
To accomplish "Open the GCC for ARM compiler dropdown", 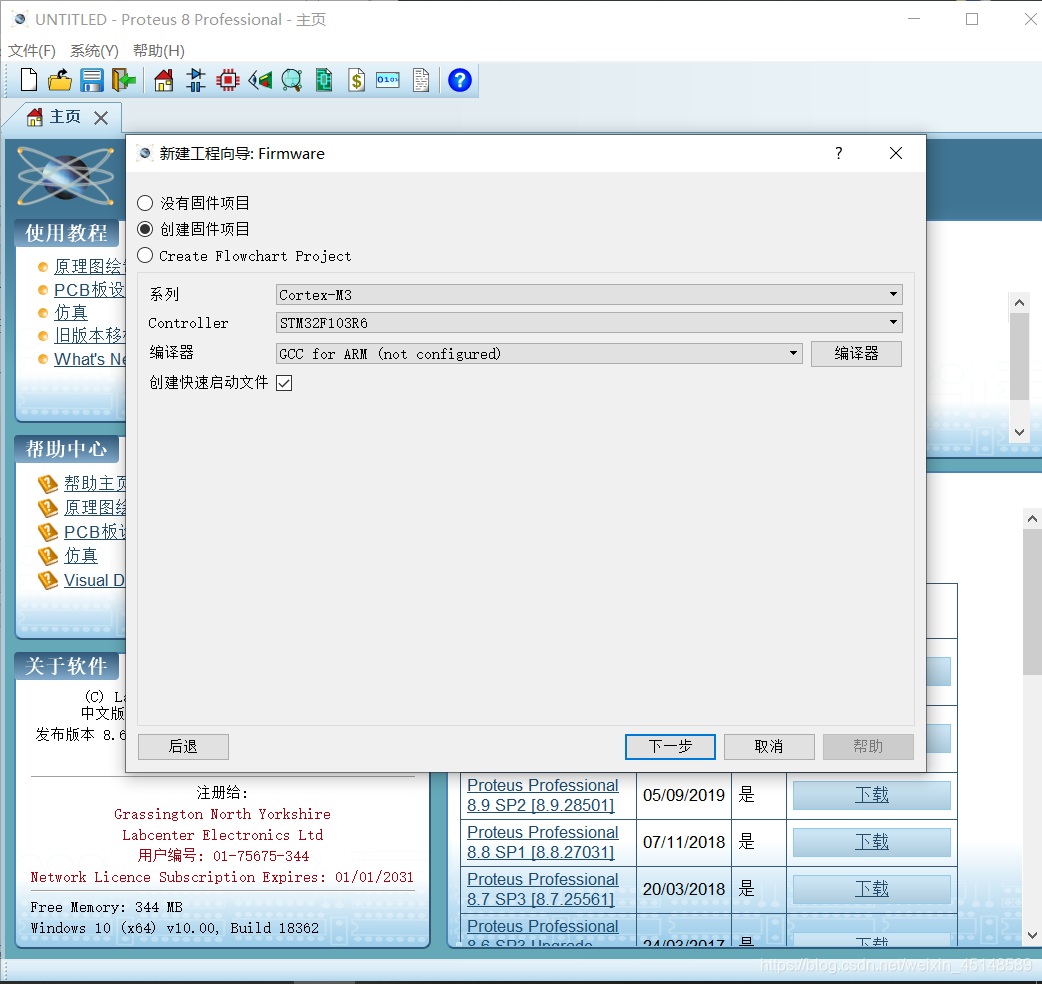I will click(x=539, y=353).
